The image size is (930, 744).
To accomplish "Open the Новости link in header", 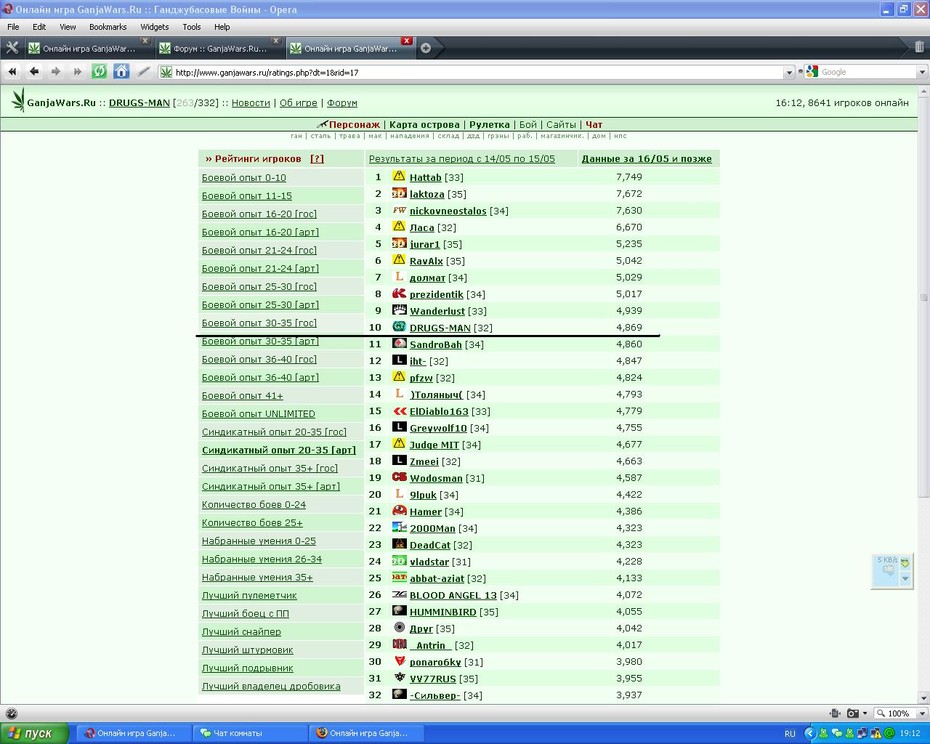I will pyautogui.click(x=250, y=103).
